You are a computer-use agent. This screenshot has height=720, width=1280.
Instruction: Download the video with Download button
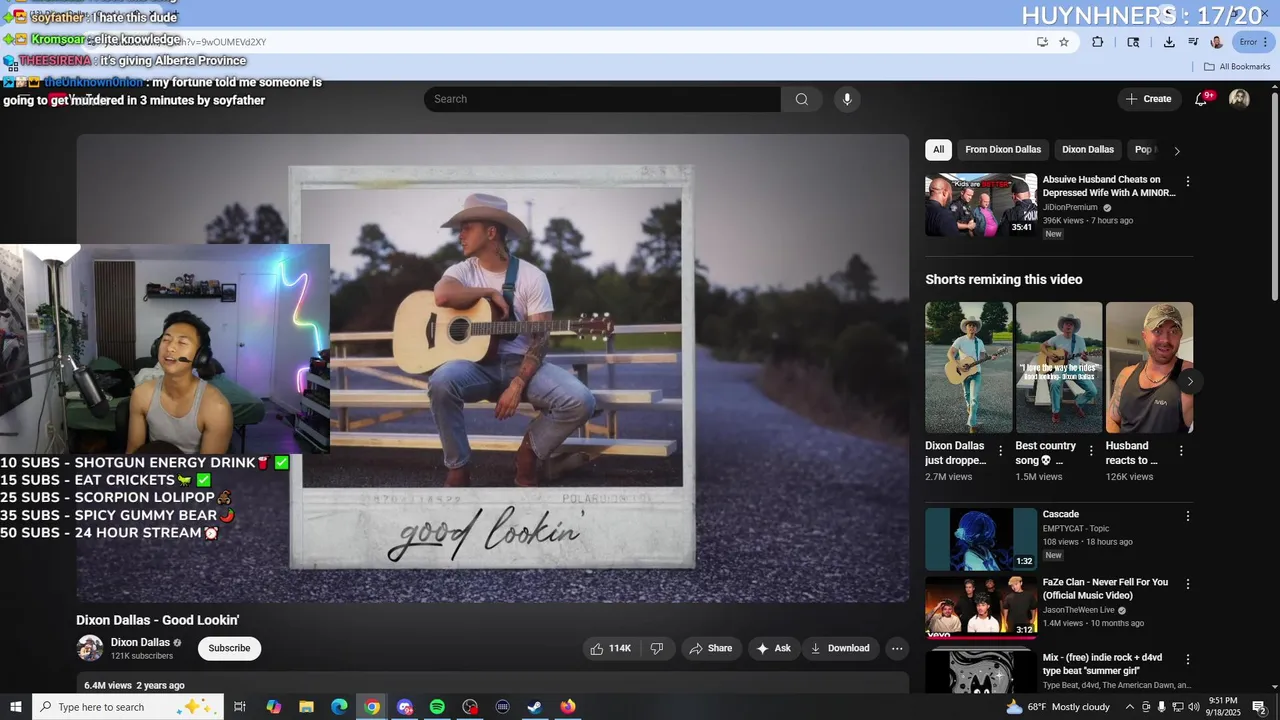840,648
